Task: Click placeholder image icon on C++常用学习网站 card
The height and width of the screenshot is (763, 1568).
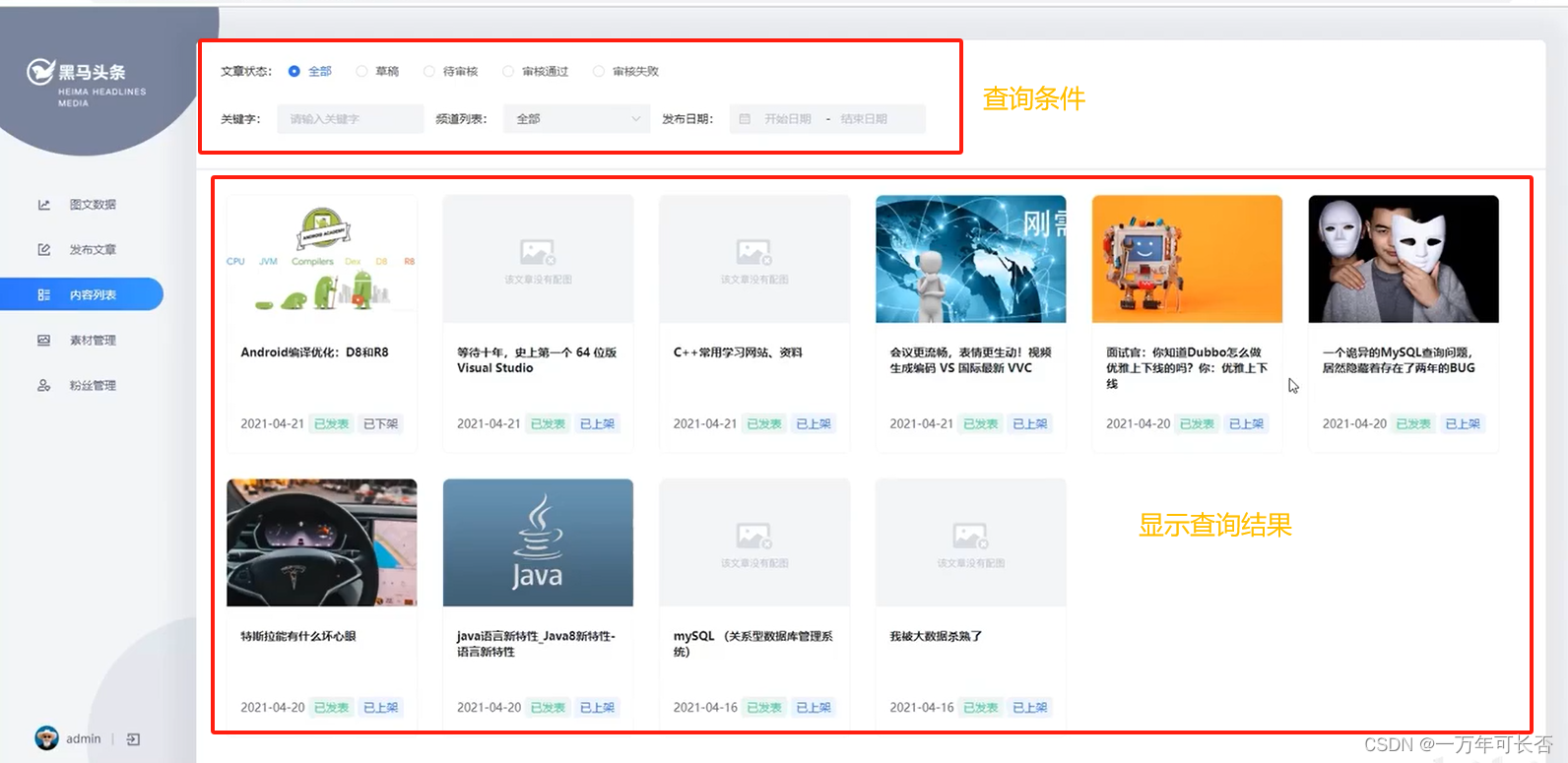Action: (x=754, y=252)
